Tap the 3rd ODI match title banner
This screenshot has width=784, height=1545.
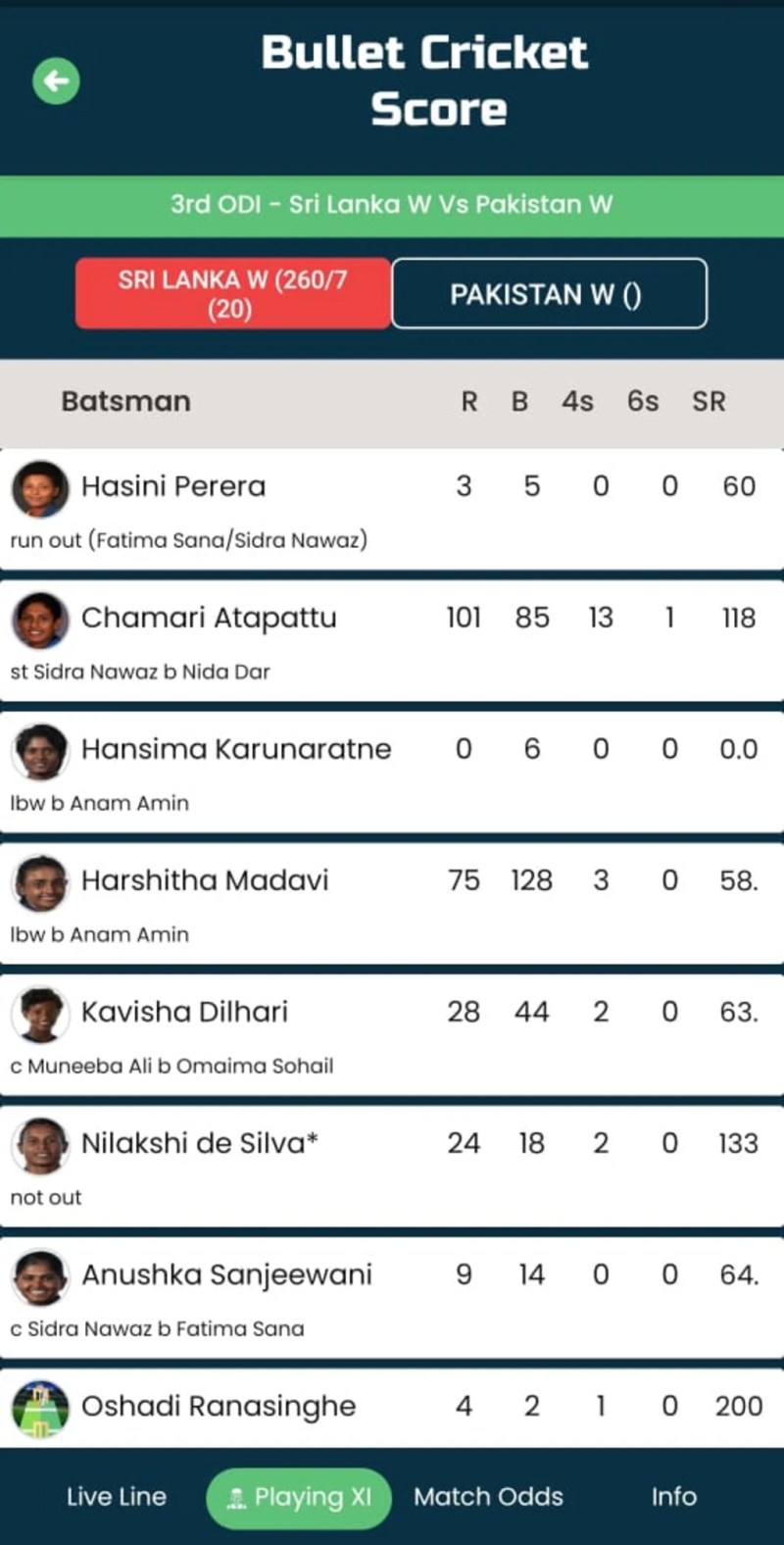point(392,204)
